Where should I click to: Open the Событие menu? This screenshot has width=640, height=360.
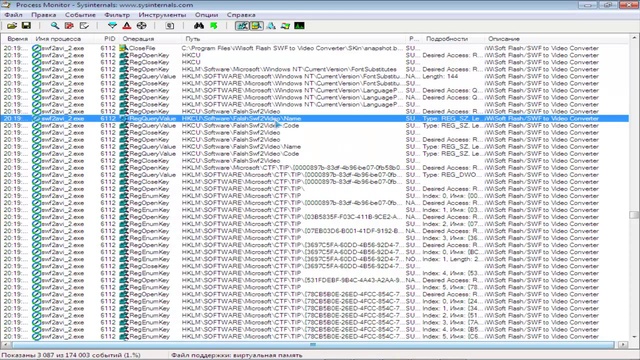pos(80,15)
